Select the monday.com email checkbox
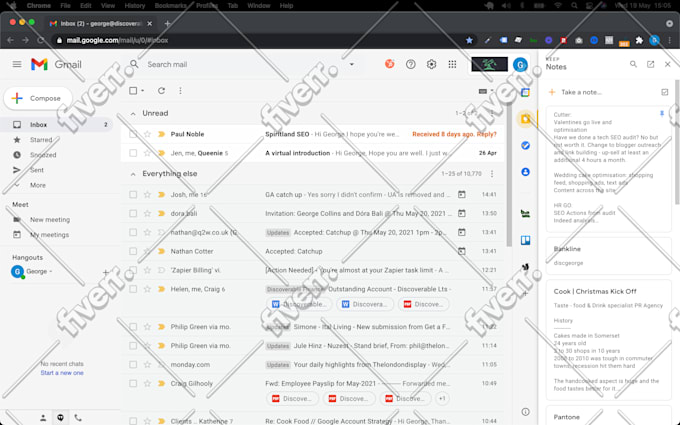This screenshot has width=680, height=425. click(x=133, y=365)
